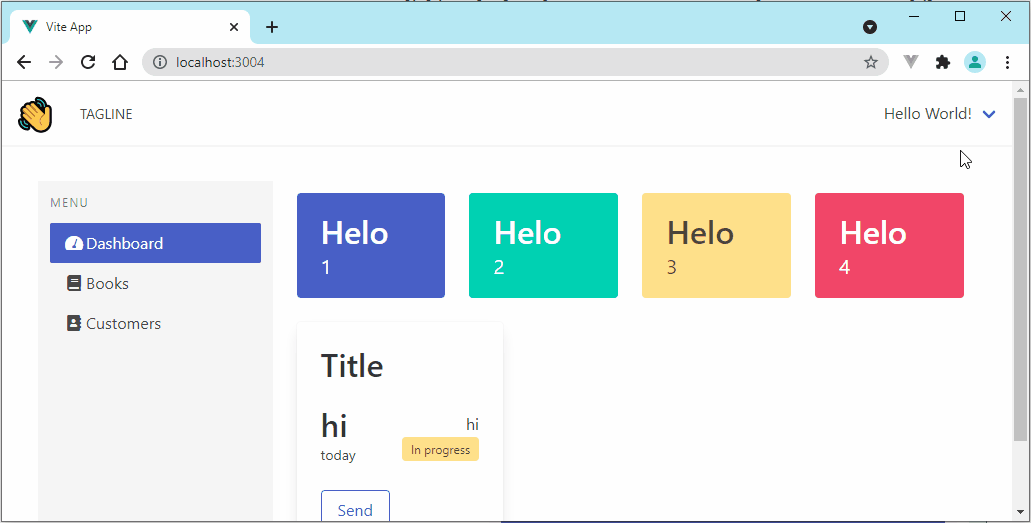Image resolution: width=1031 pixels, height=523 pixels.
Task: Open a new browser tab
Action: pyautogui.click(x=272, y=27)
